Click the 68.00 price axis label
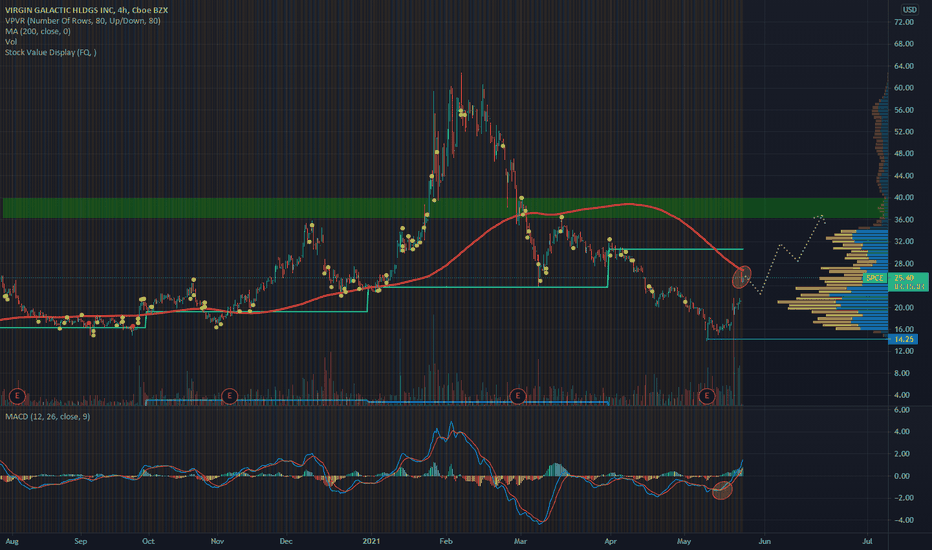 tap(903, 44)
